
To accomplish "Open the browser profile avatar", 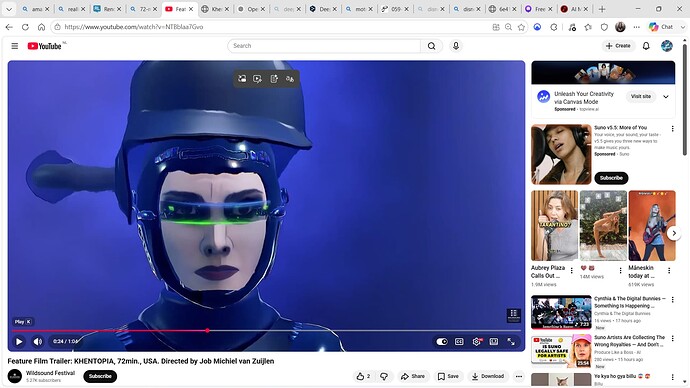I will click(x=620, y=27).
